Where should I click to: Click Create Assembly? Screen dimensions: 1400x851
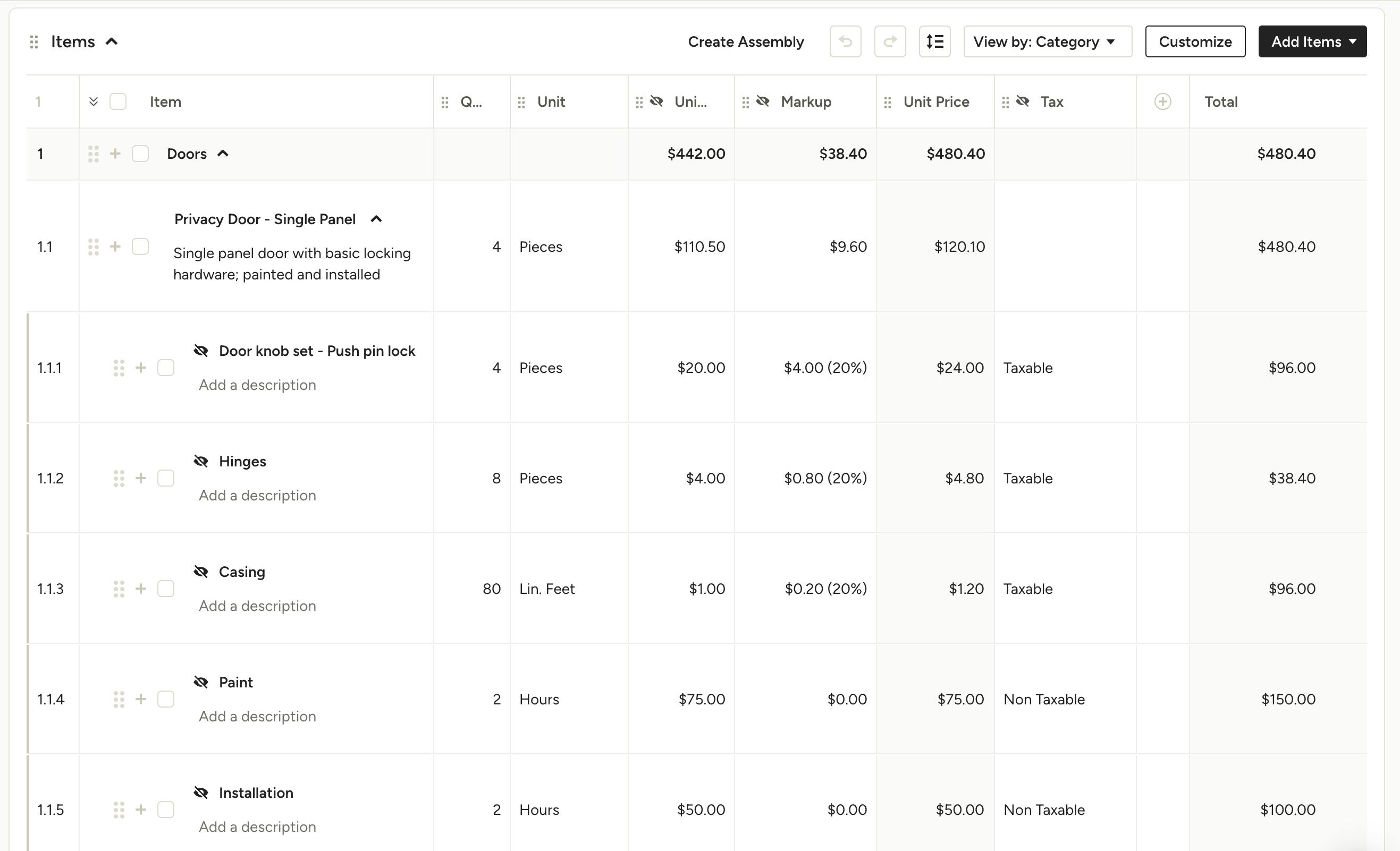[x=746, y=41]
